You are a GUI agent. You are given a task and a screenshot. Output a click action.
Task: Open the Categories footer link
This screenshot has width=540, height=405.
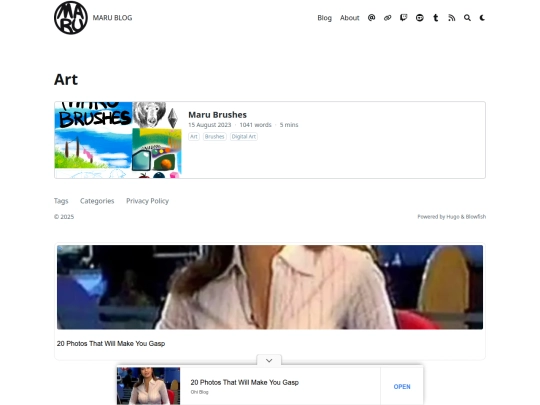point(97,201)
